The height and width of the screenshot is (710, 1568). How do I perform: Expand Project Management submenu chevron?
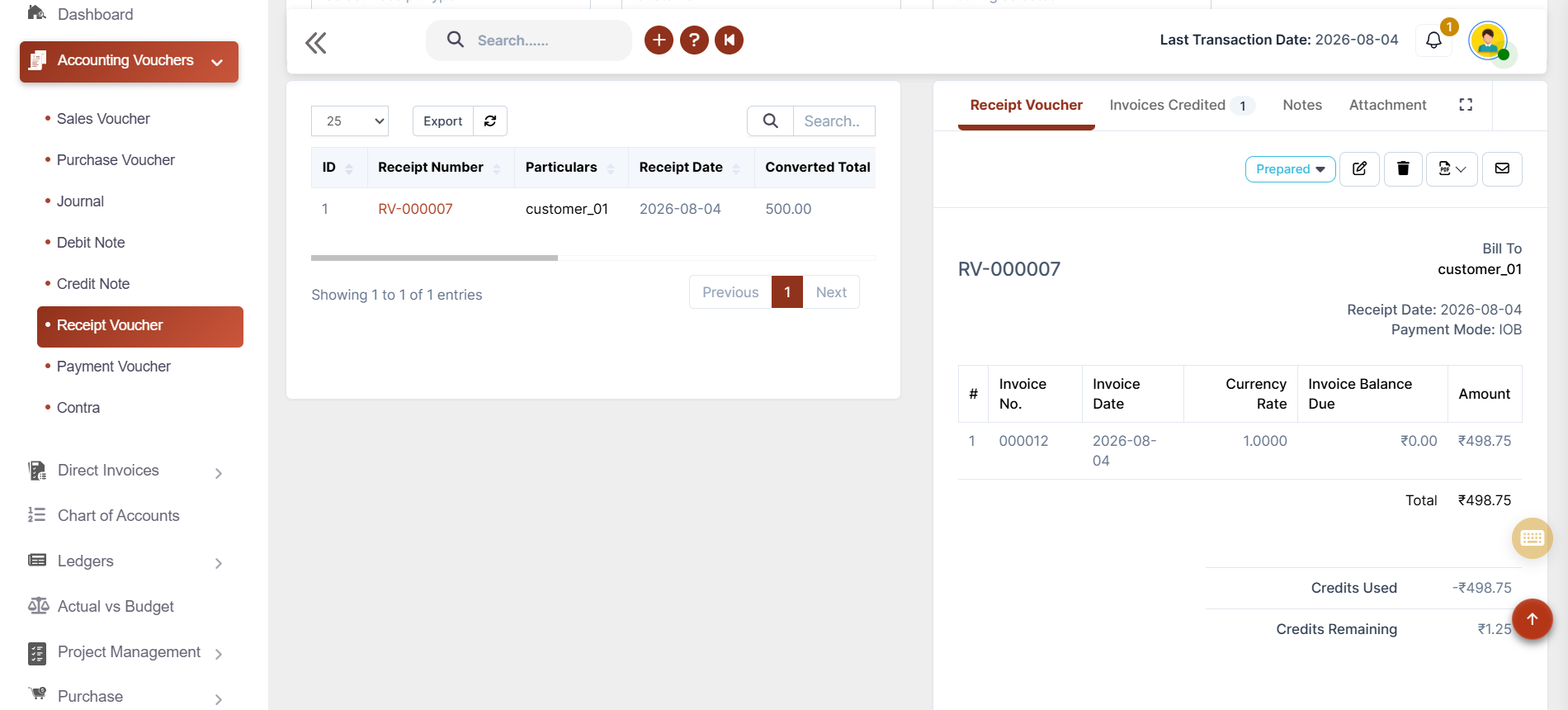tap(218, 654)
